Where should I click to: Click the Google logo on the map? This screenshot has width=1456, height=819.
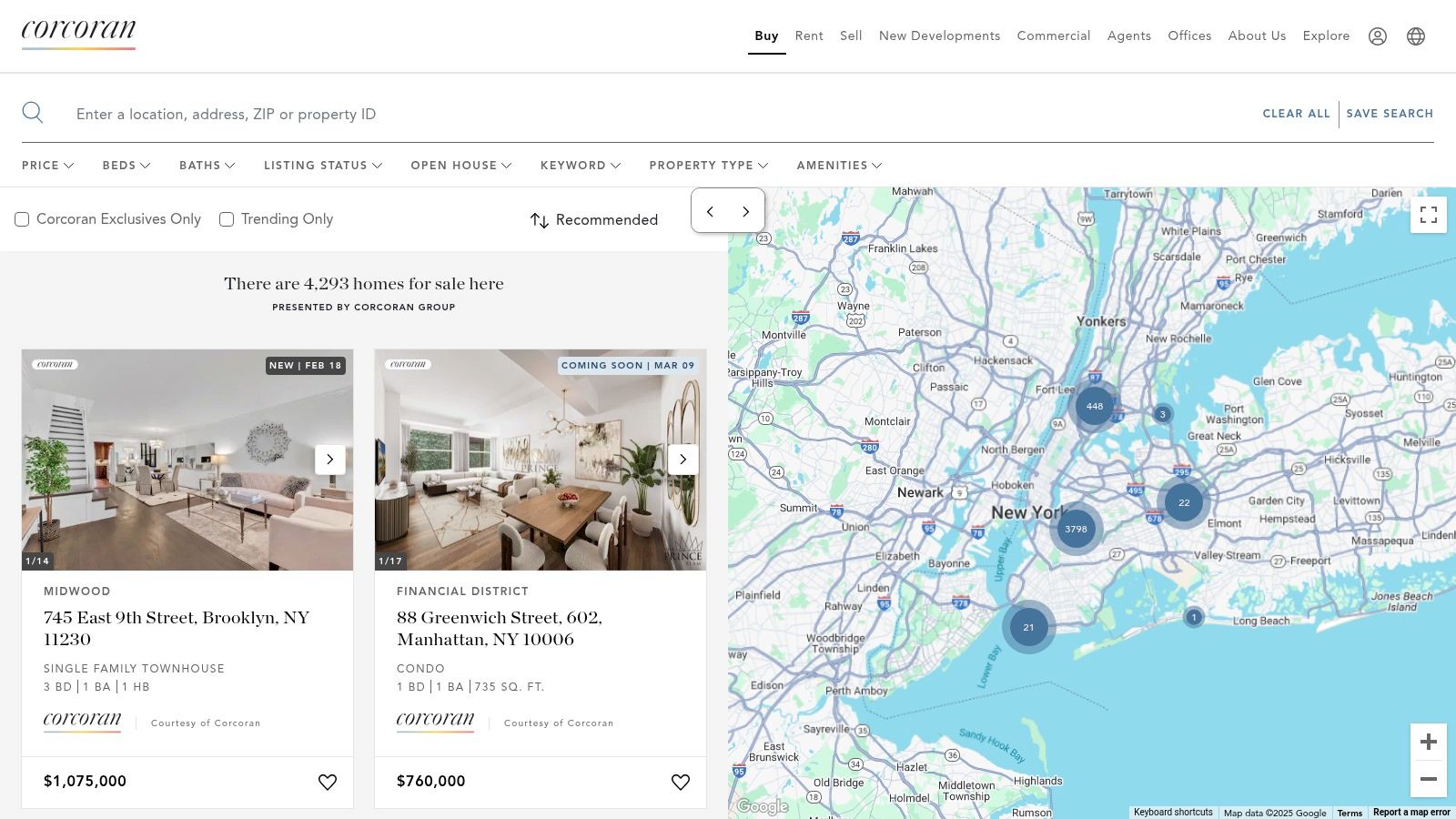point(762,806)
